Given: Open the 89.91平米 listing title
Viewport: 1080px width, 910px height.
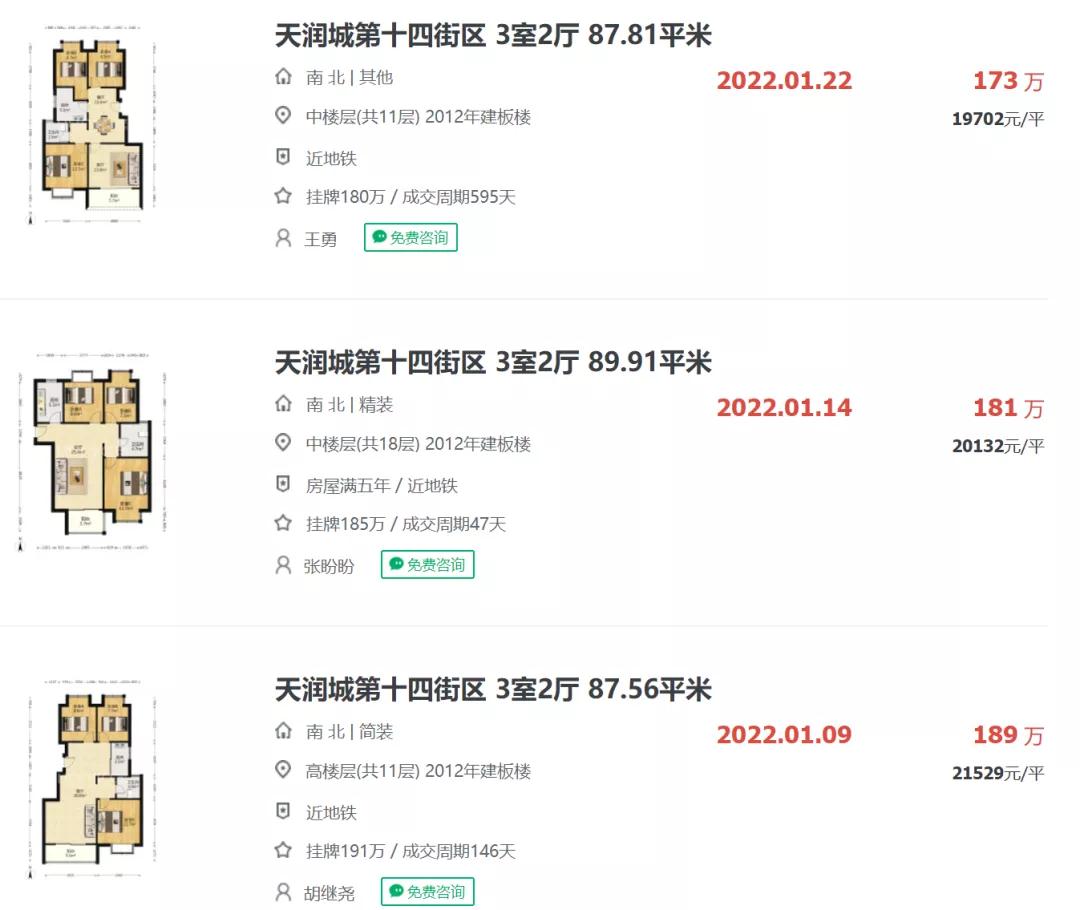Looking at the screenshot, I should click(493, 362).
